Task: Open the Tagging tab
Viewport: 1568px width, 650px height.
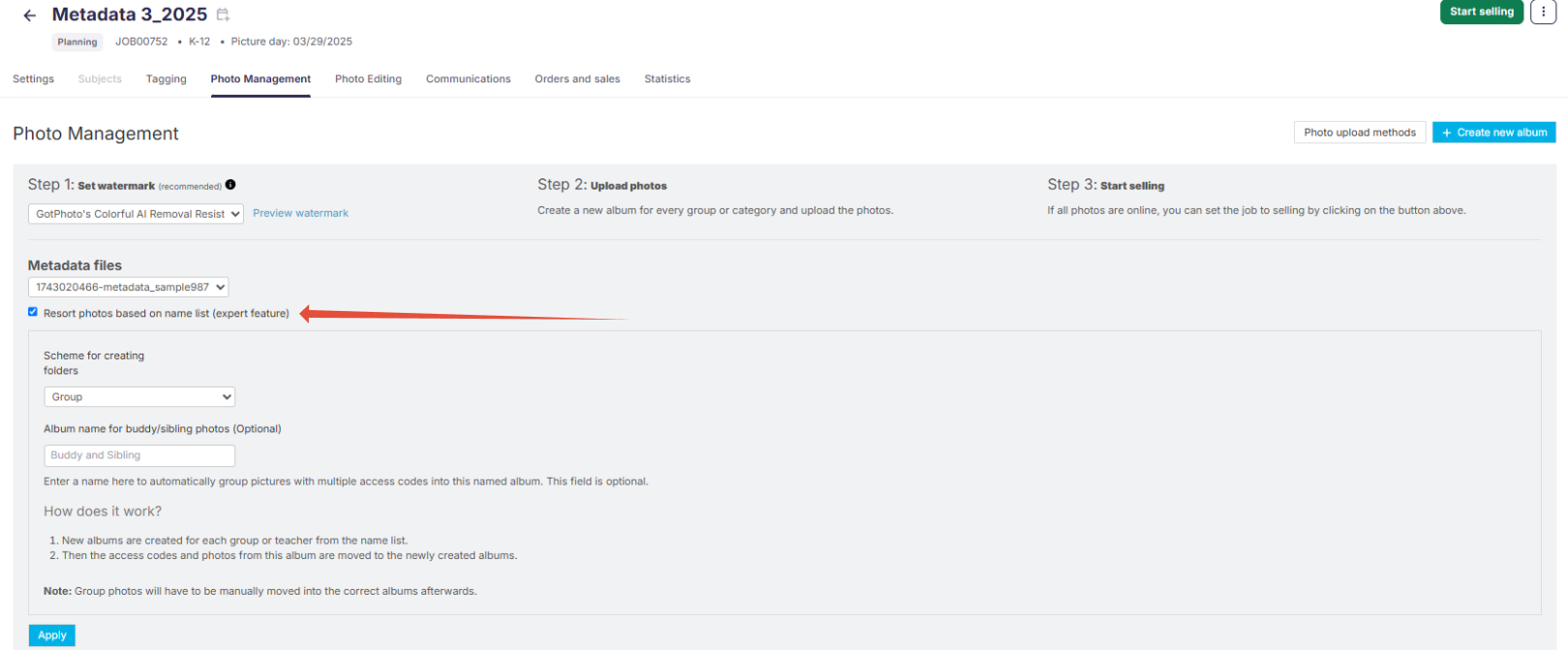Action: coord(167,79)
